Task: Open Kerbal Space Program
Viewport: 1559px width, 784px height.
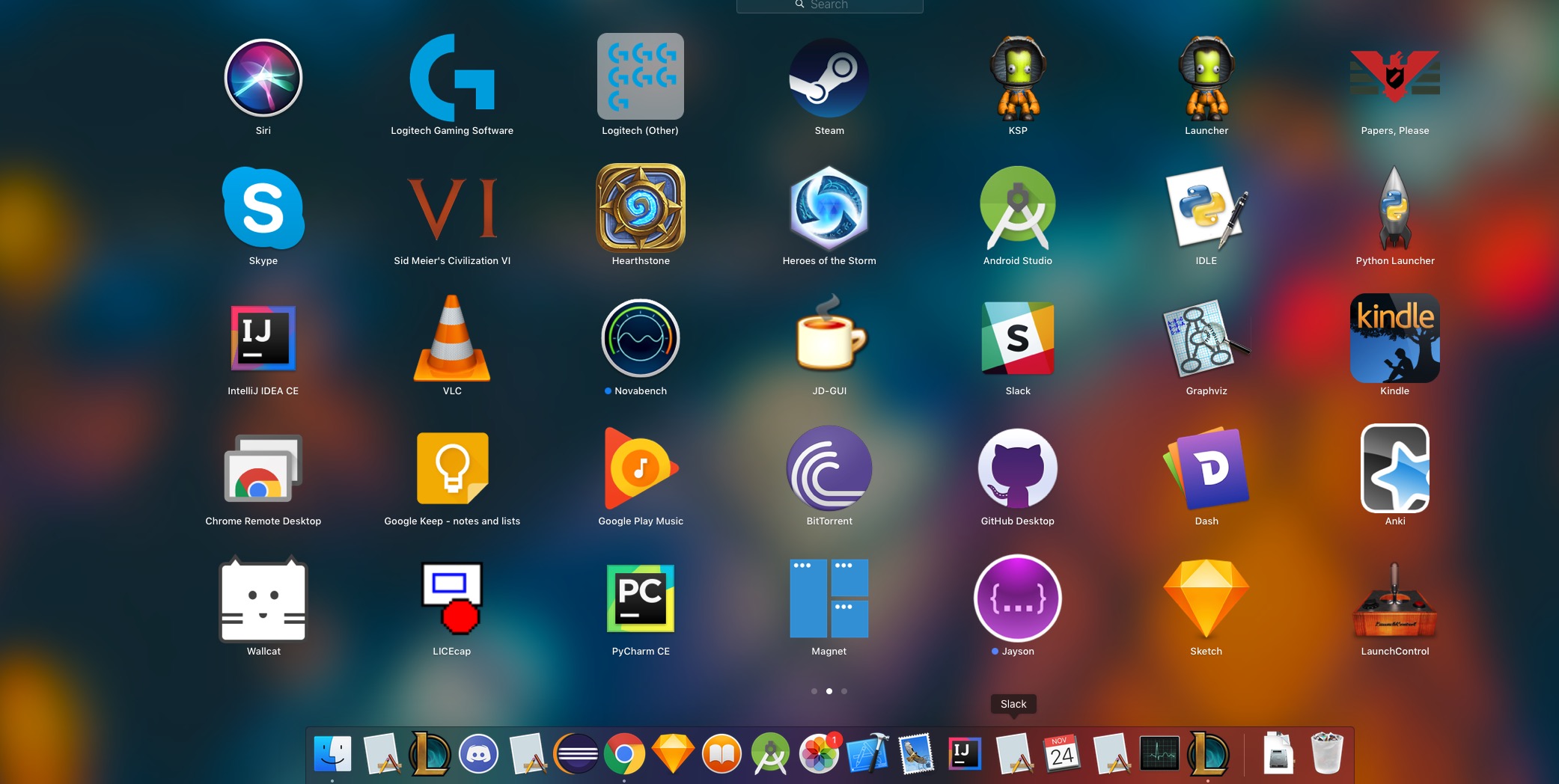Action: 1017,77
